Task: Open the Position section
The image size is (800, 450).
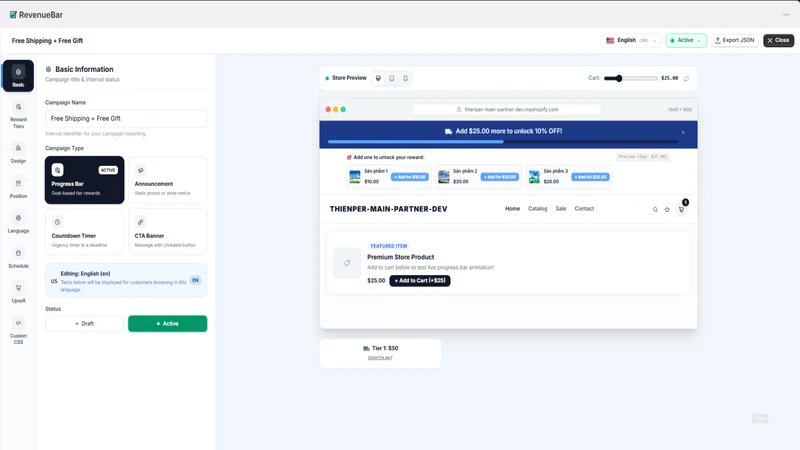Action: click(18, 188)
